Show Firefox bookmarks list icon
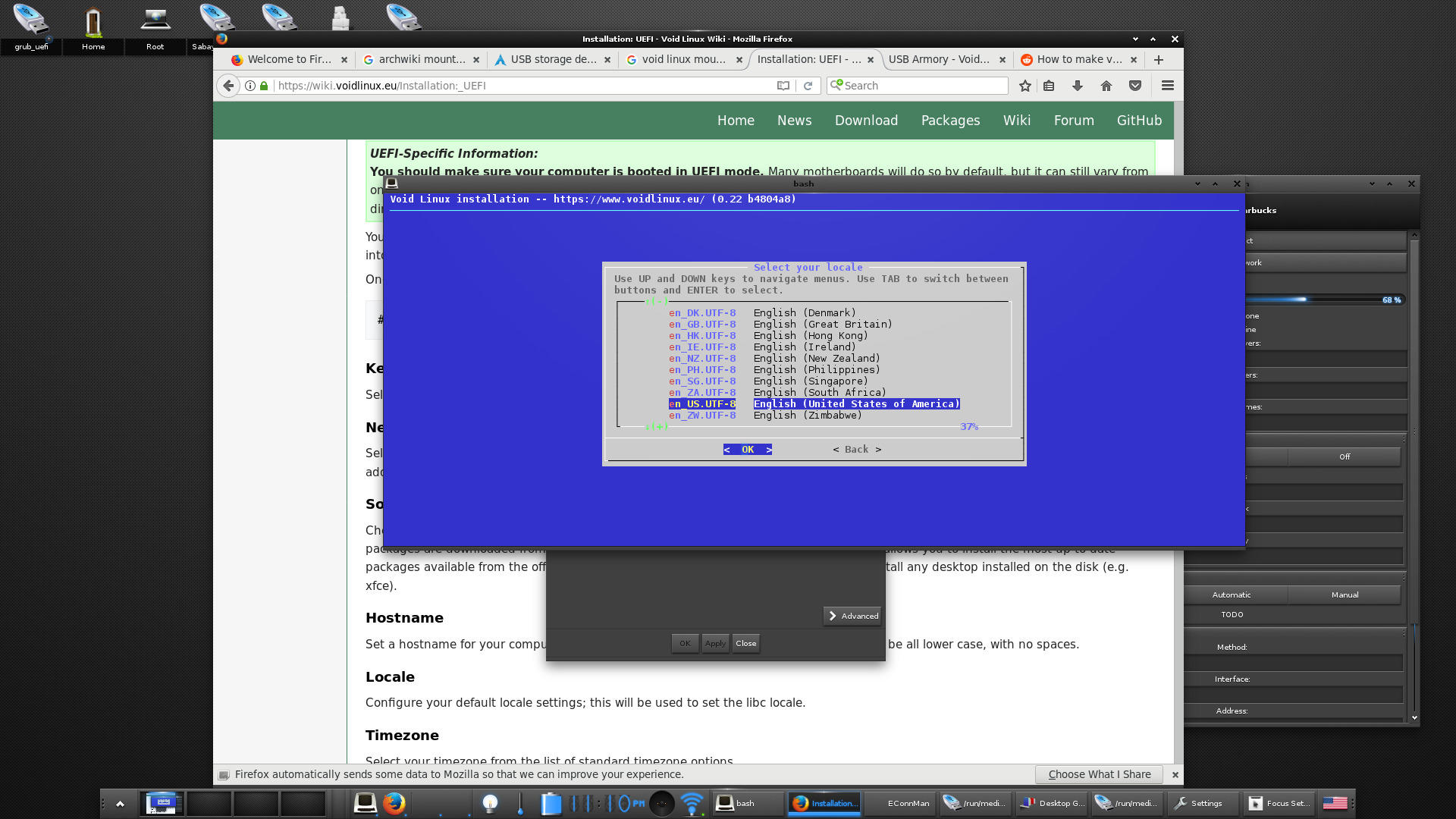Image resolution: width=1456 pixels, height=819 pixels. coord(1049,86)
